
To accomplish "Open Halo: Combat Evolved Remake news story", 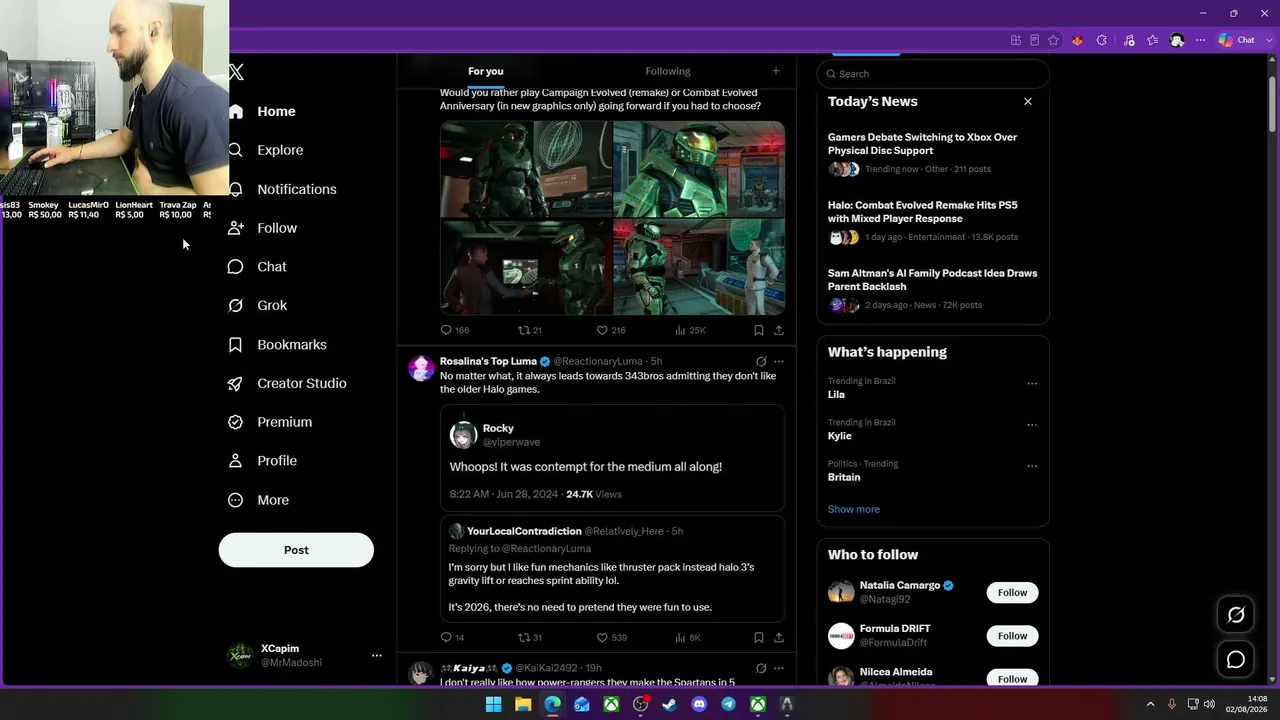I will (x=933, y=223).
